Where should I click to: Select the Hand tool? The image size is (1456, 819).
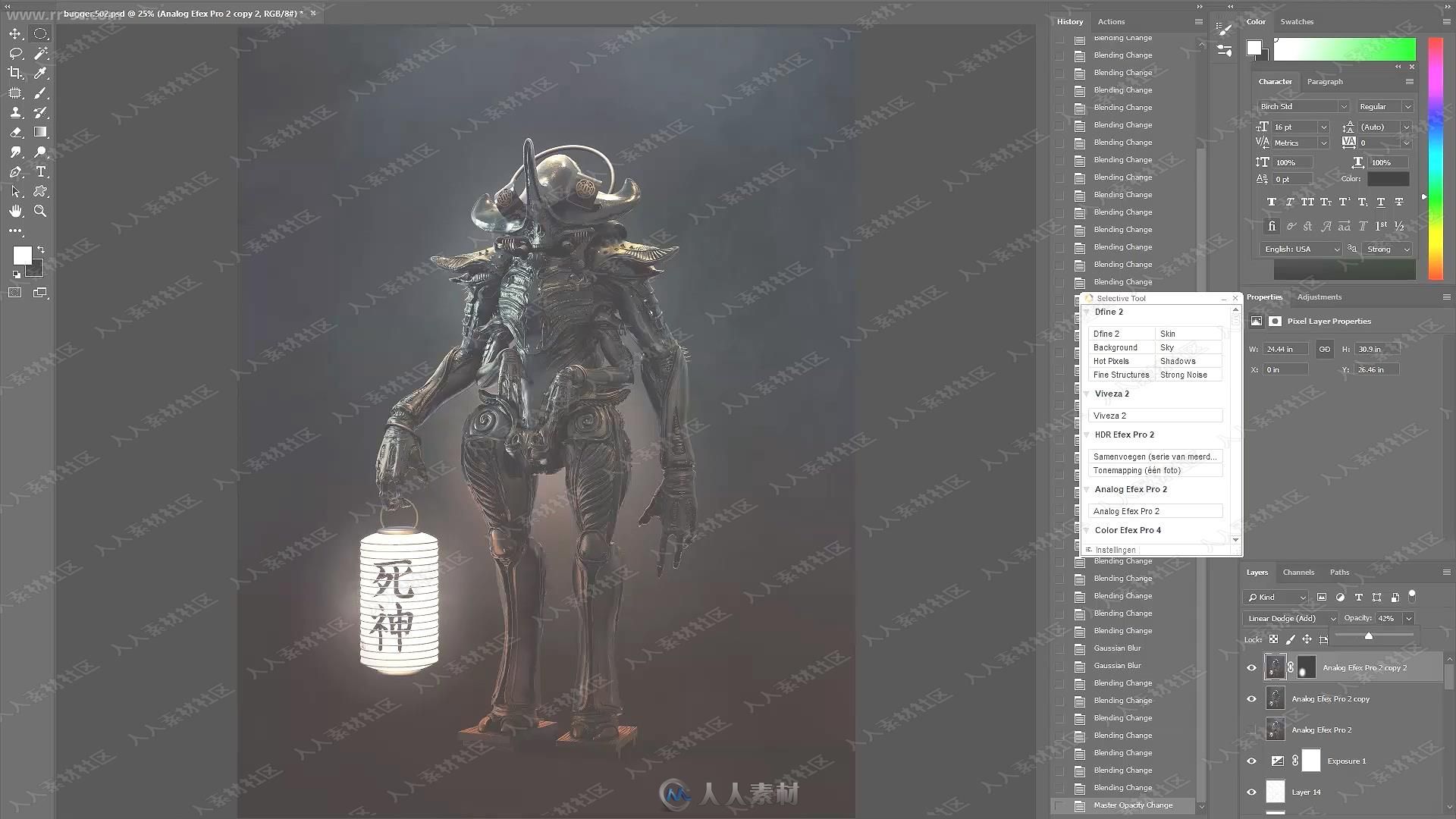point(15,212)
